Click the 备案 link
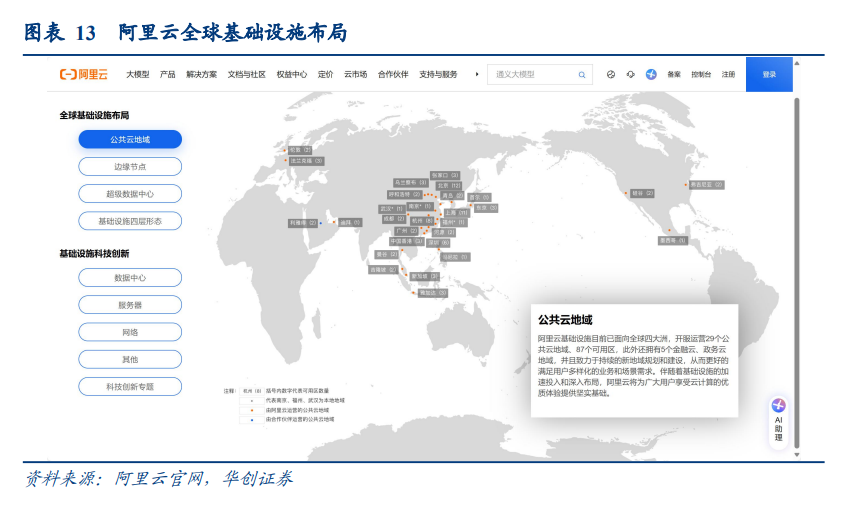Screen dimensions: 841x510 point(674,74)
